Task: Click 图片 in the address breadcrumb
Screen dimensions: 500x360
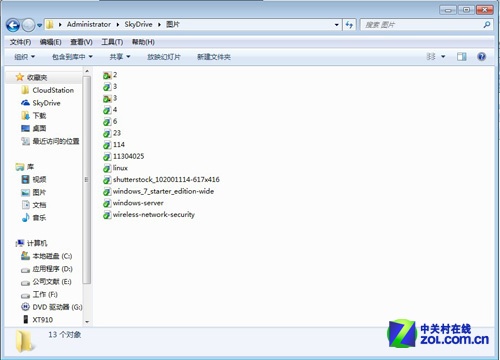Action: point(173,24)
